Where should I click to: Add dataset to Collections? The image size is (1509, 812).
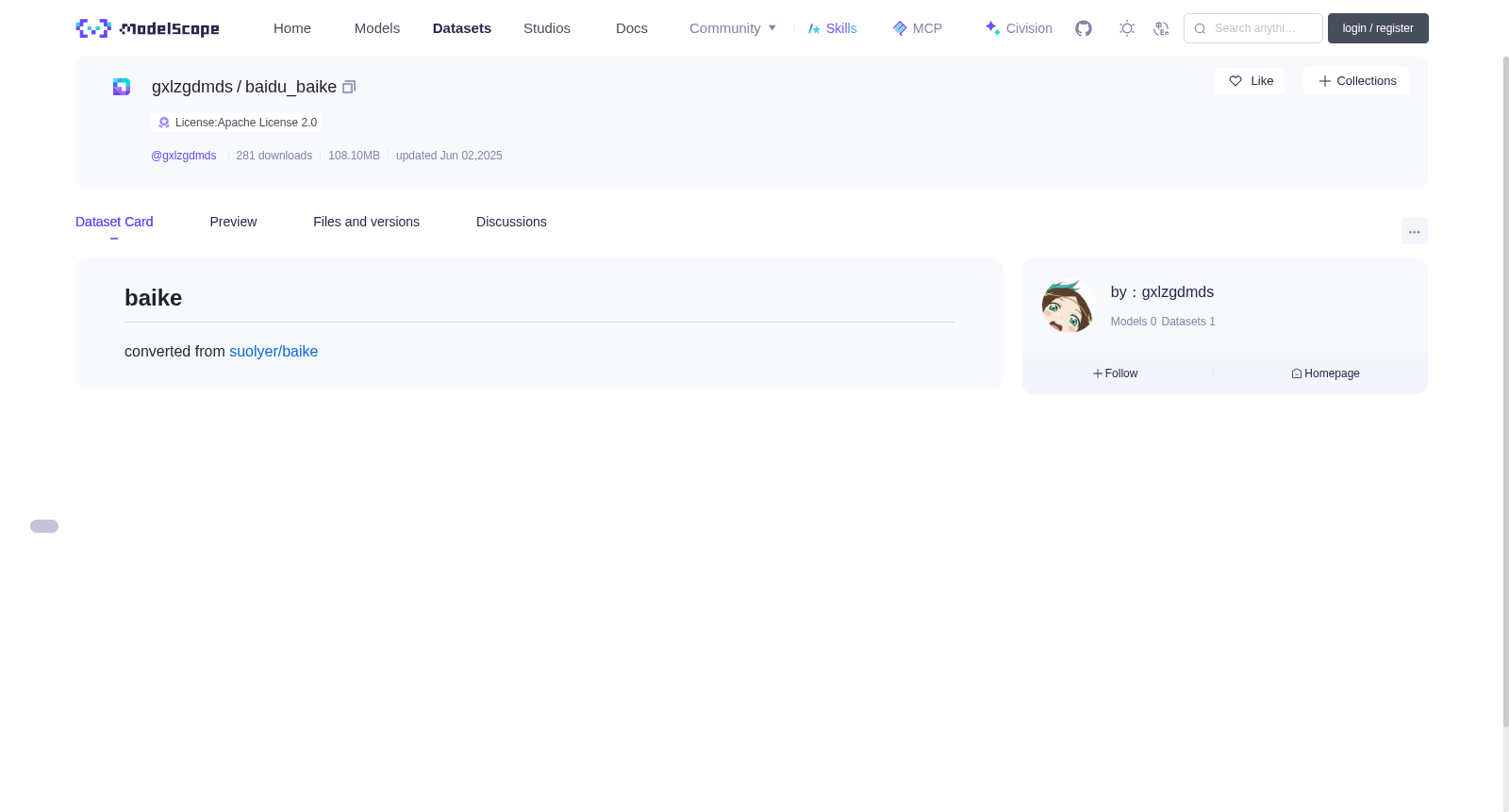point(1356,81)
